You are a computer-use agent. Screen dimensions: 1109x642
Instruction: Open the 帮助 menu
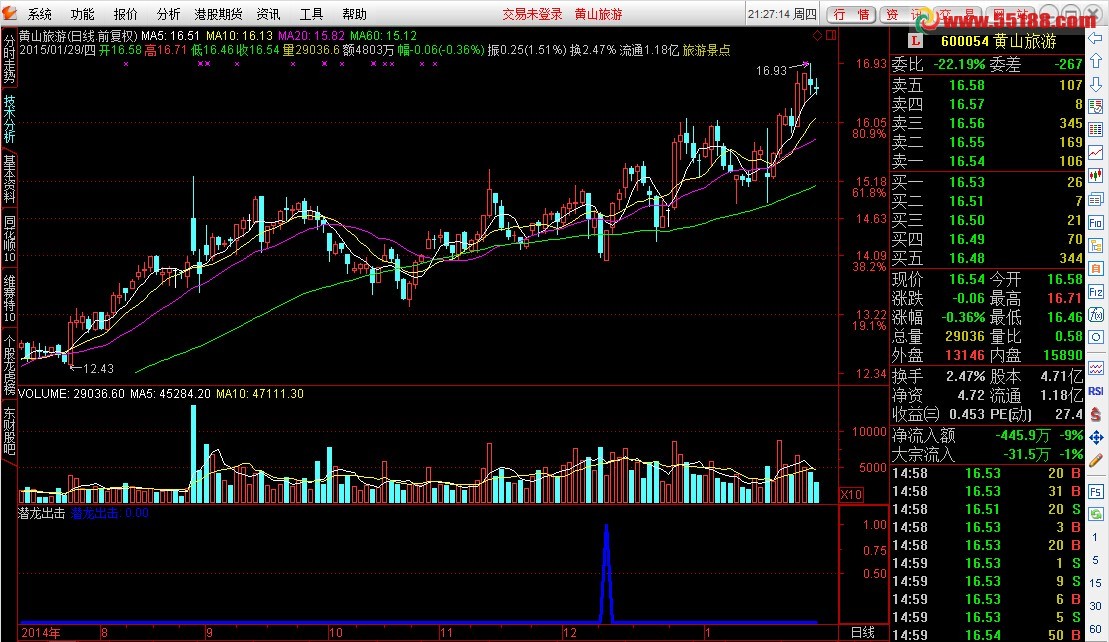[354, 14]
